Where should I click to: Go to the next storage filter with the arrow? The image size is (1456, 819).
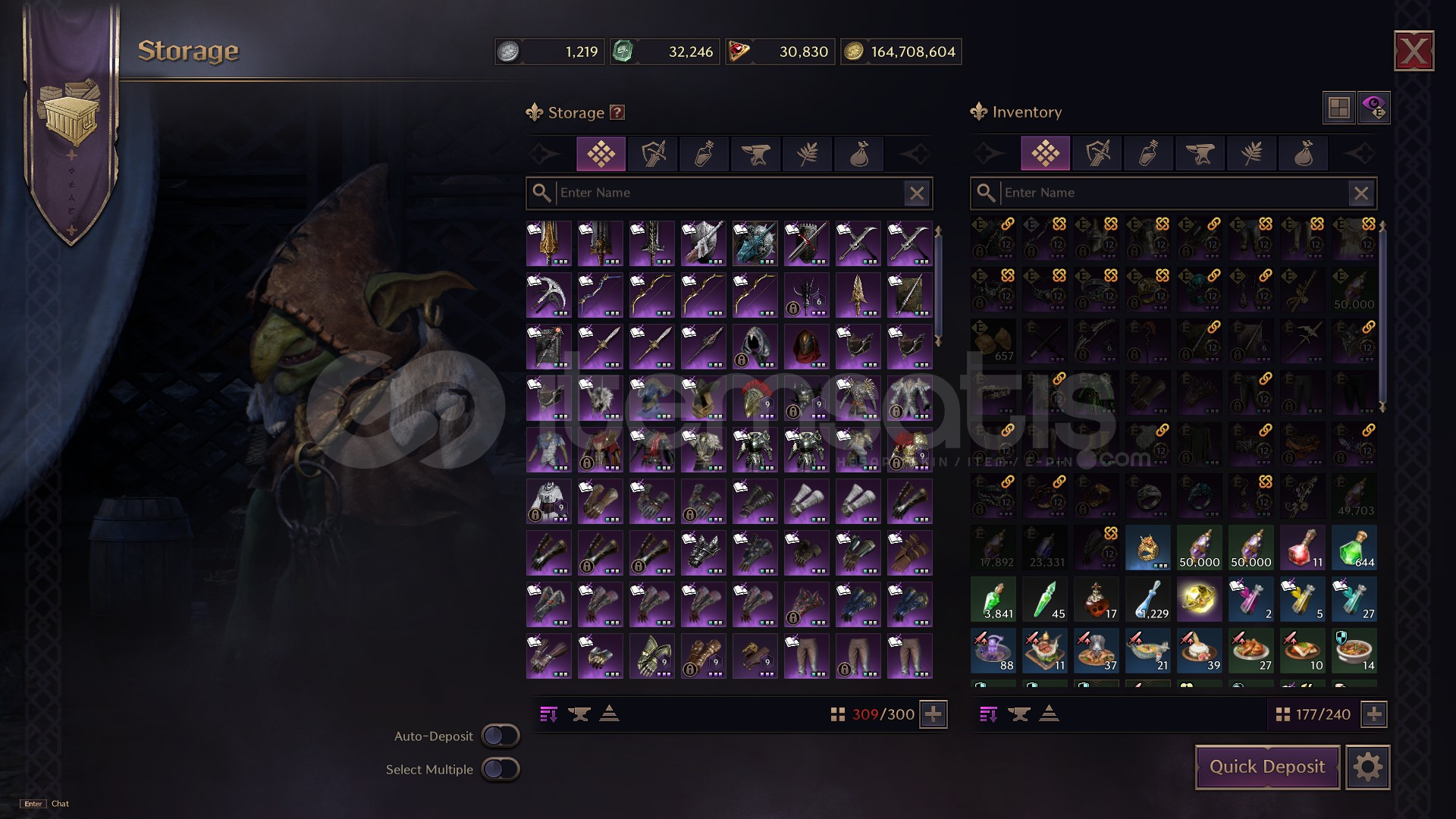tap(915, 154)
